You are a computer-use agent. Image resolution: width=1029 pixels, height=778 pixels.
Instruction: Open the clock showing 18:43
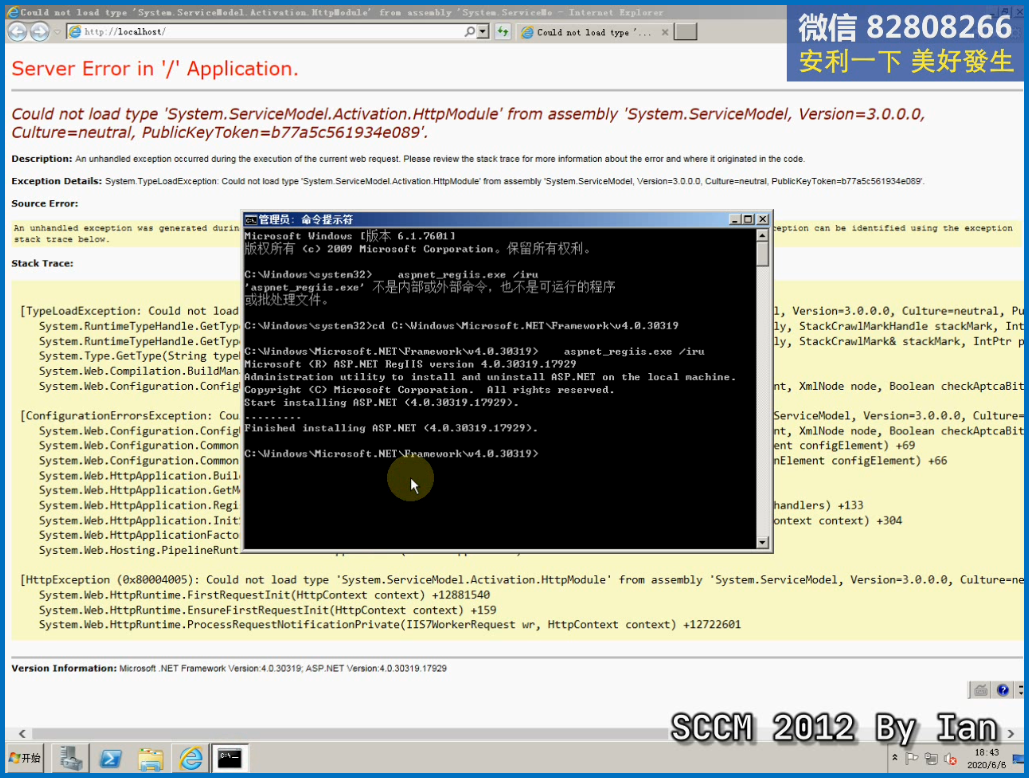click(x=986, y=759)
